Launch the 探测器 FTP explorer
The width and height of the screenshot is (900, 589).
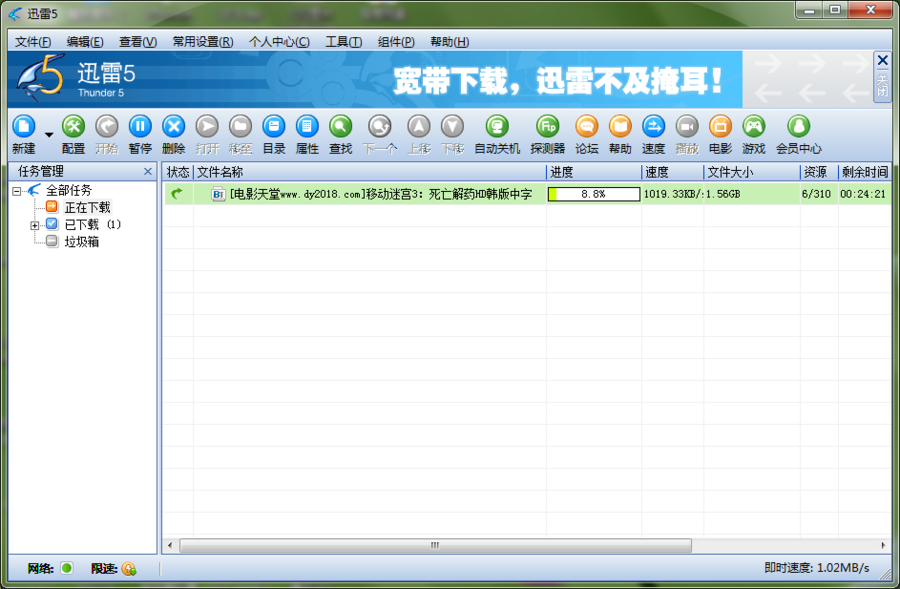point(548,126)
